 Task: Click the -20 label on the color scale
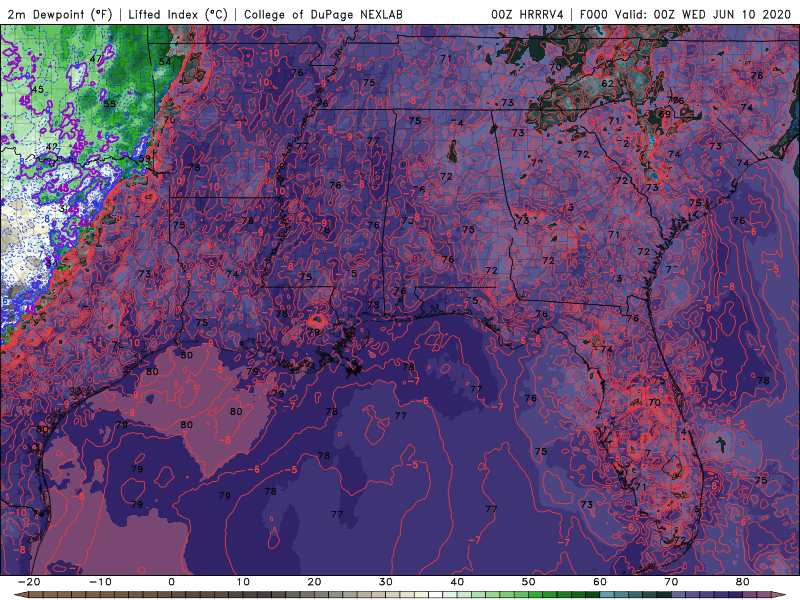pyautogui.click(x=29, y=582)
